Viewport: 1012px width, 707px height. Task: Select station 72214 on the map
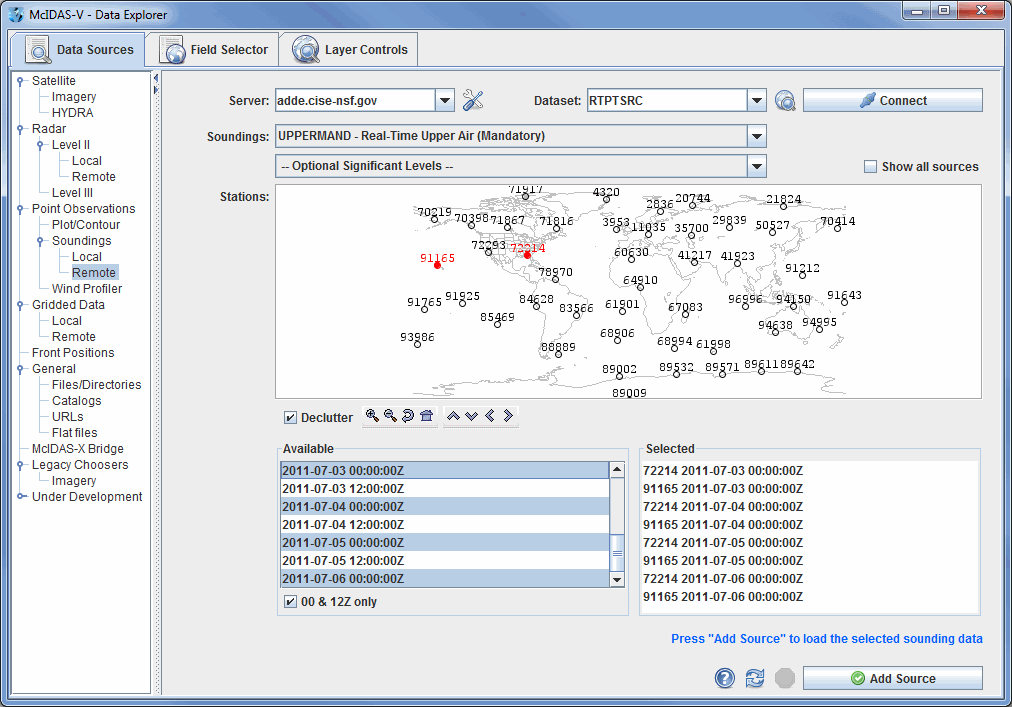coord(527,256)
